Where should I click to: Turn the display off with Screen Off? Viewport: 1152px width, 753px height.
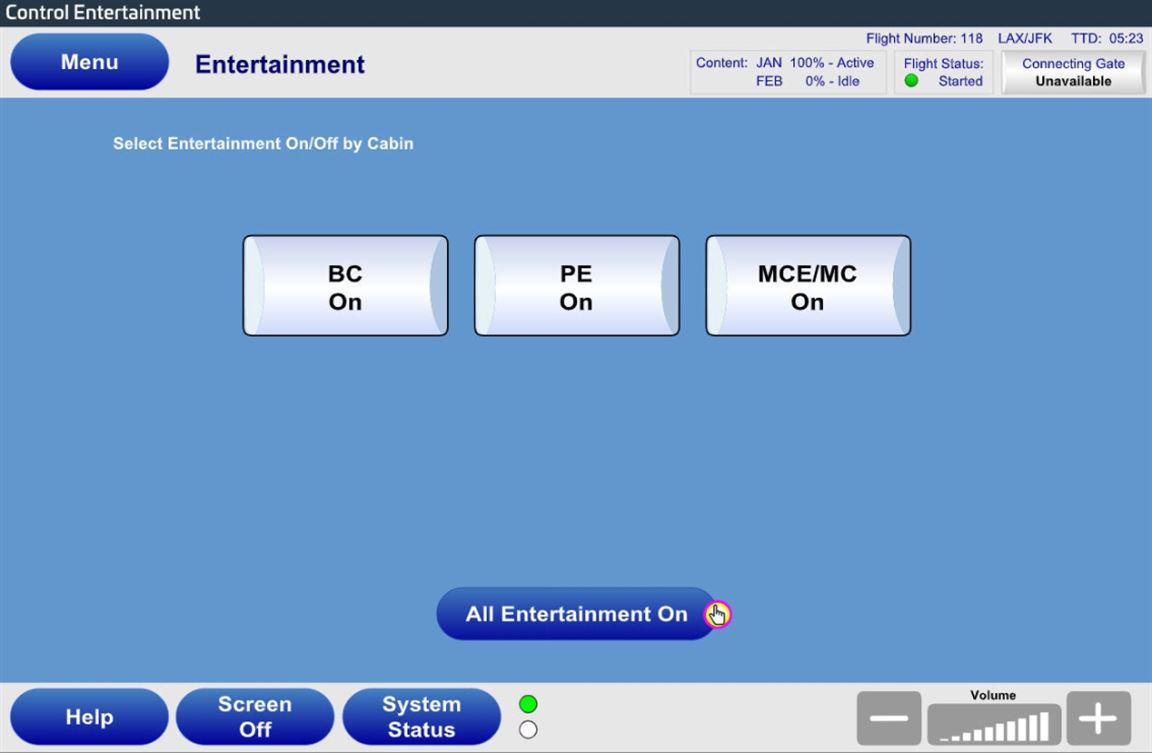(x=254, y=717)
